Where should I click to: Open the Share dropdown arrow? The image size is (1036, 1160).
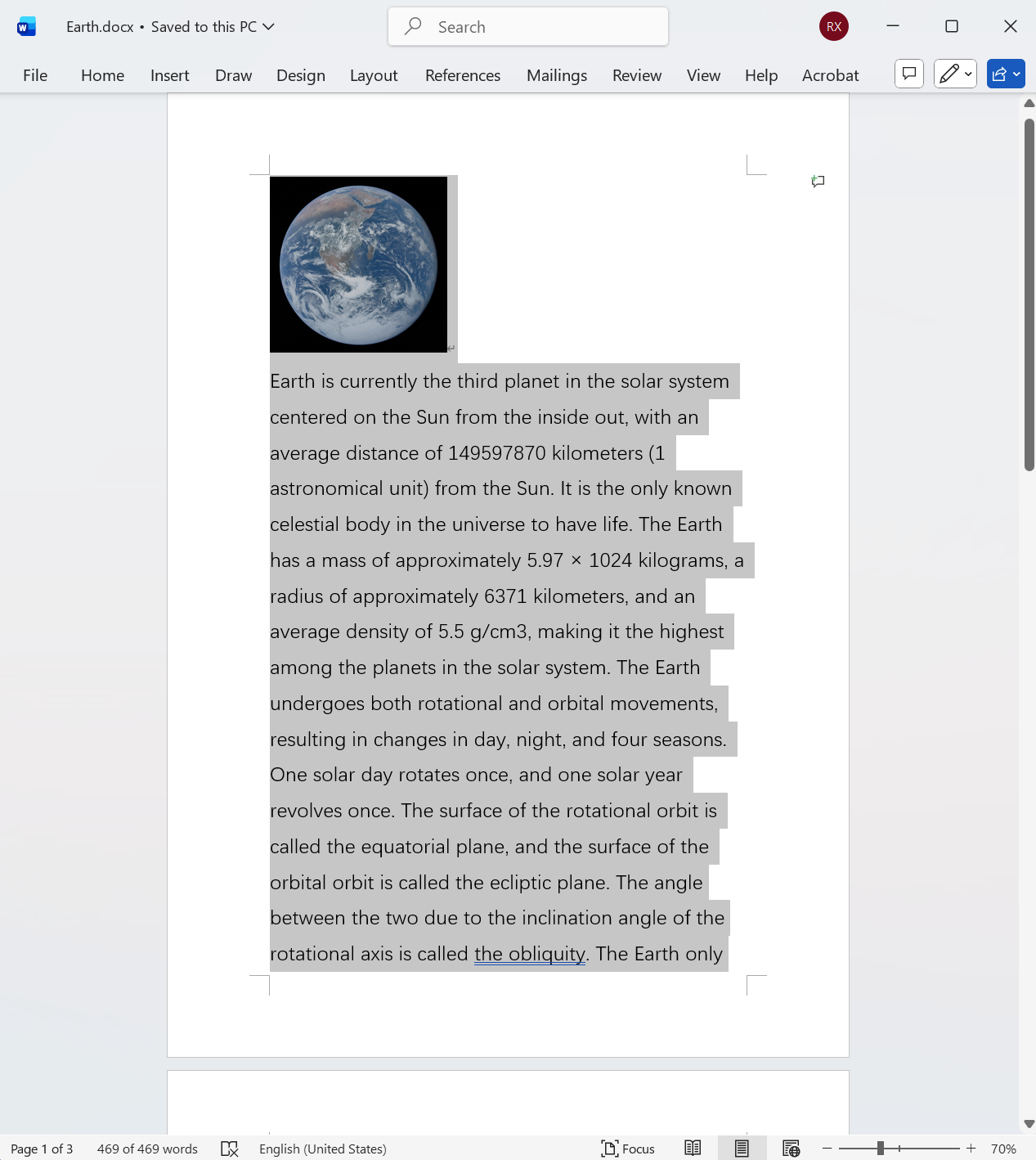pyautogui.click(x=1016, y=74)
